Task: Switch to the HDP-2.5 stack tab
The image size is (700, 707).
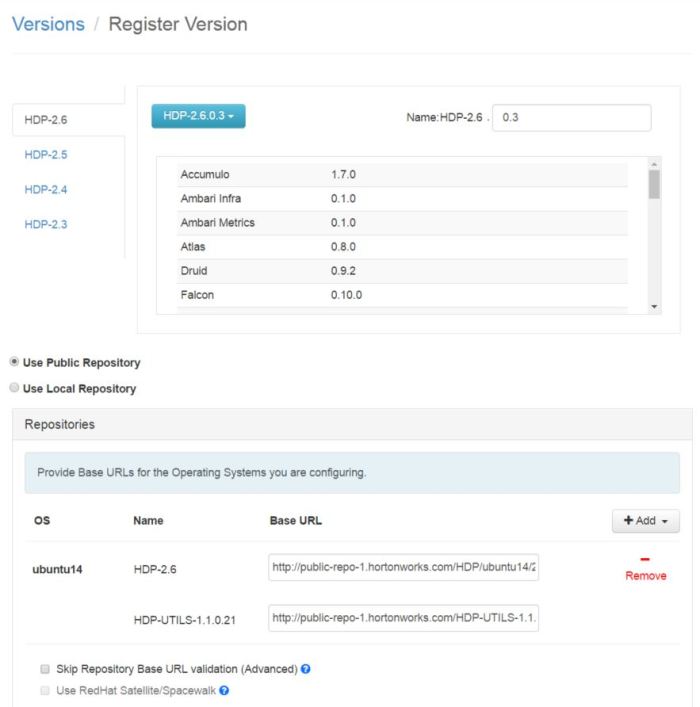Action: 46,155
